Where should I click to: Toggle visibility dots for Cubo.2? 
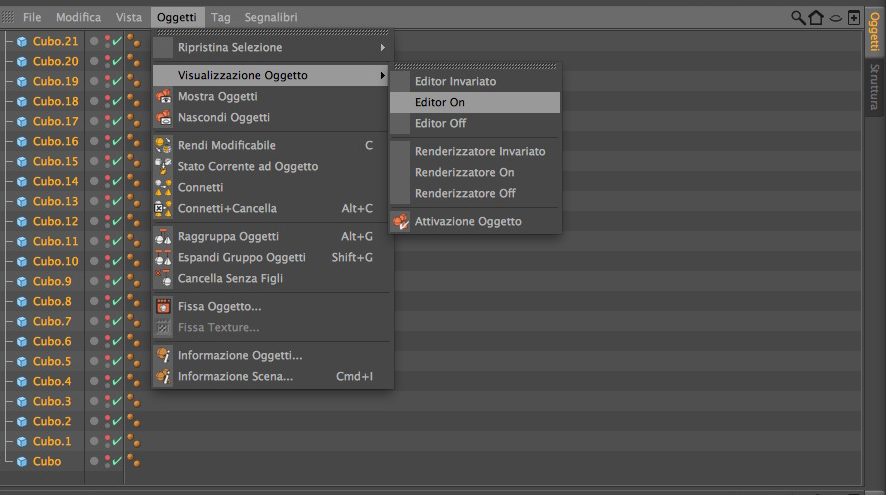click(106, 421)
